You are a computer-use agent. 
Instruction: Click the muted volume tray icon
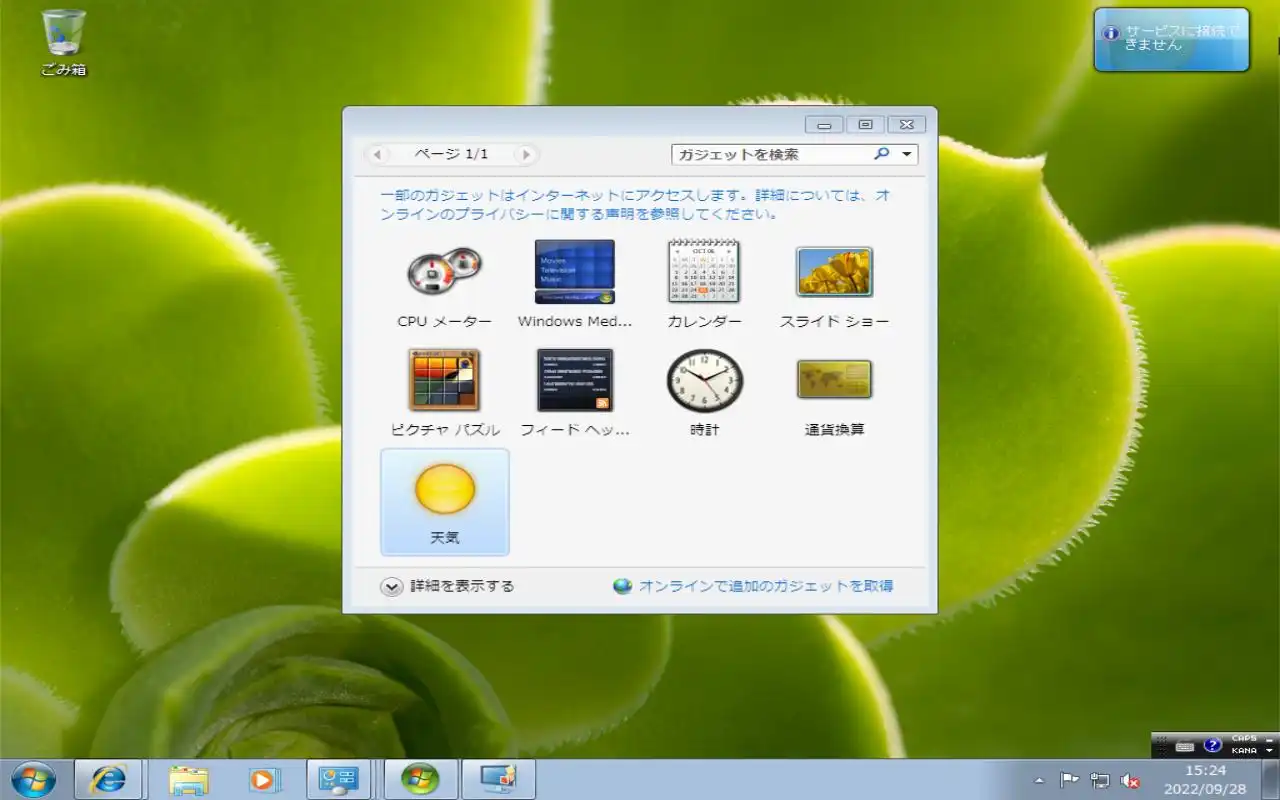pyautogui.click(x=1131, y=780)
